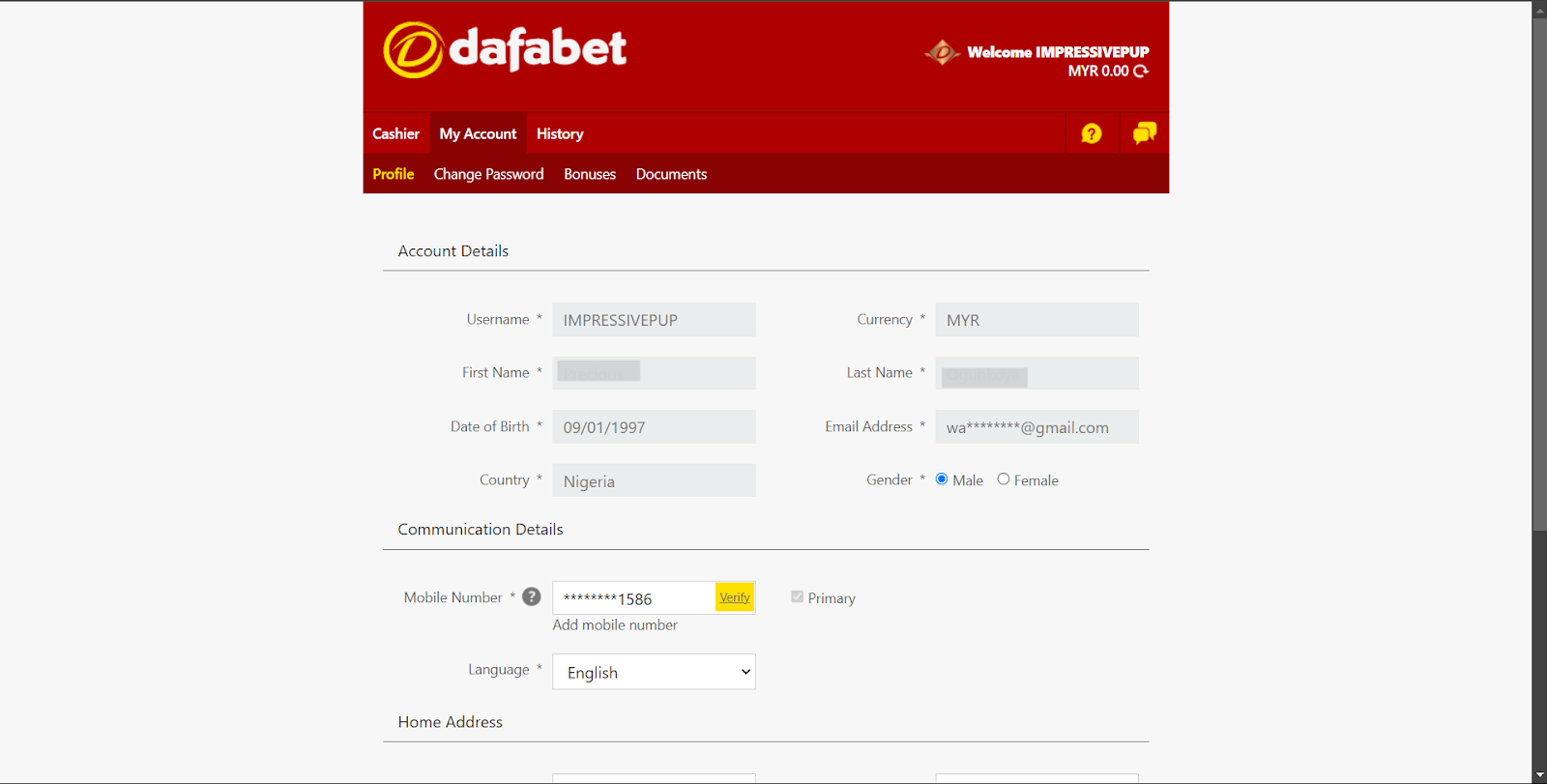Screen dimensions: 1547x784
Task: Click the MYR 0.00 balance text
Action: 1098,71
